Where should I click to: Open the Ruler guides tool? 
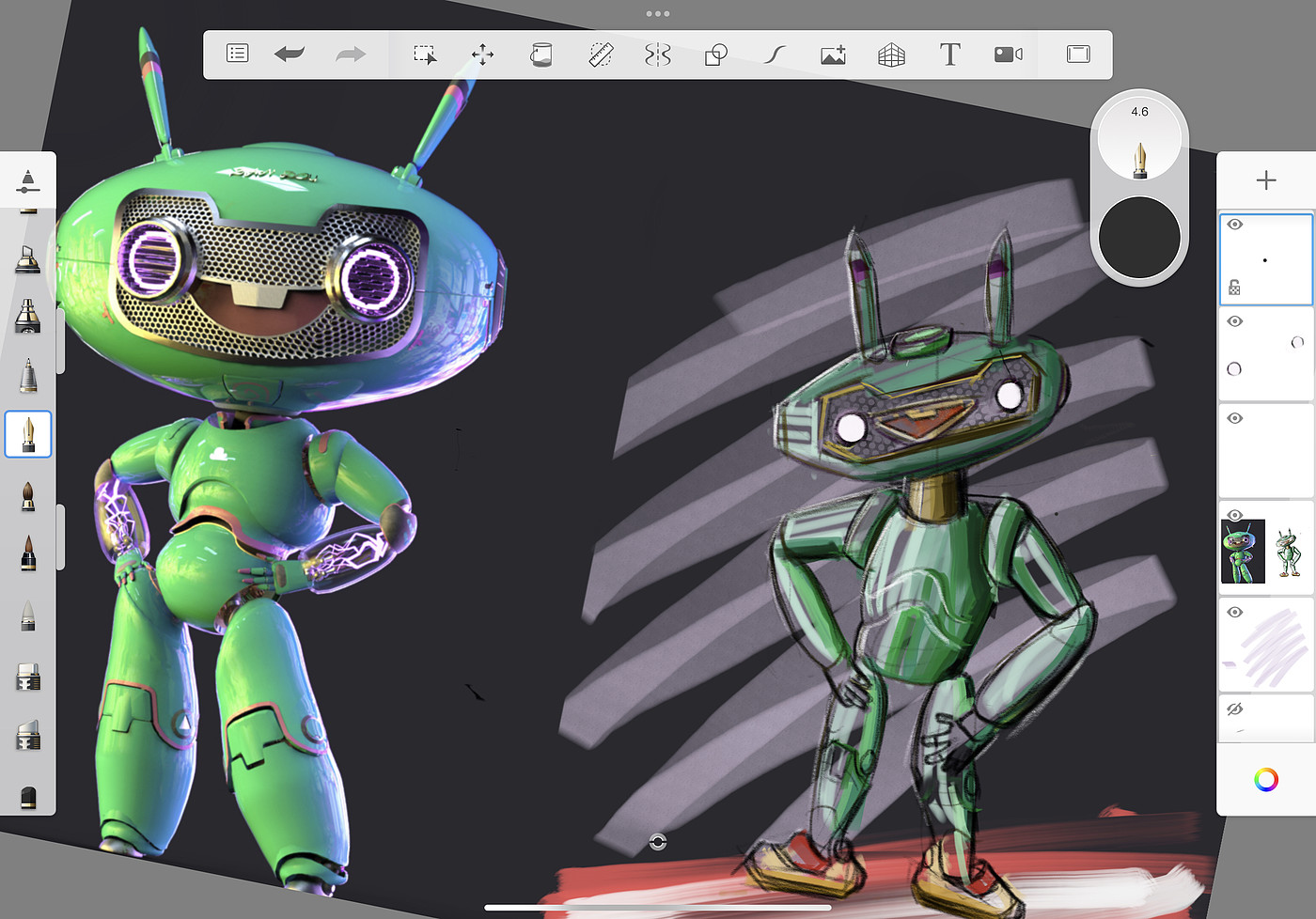(x=601, y=55)
